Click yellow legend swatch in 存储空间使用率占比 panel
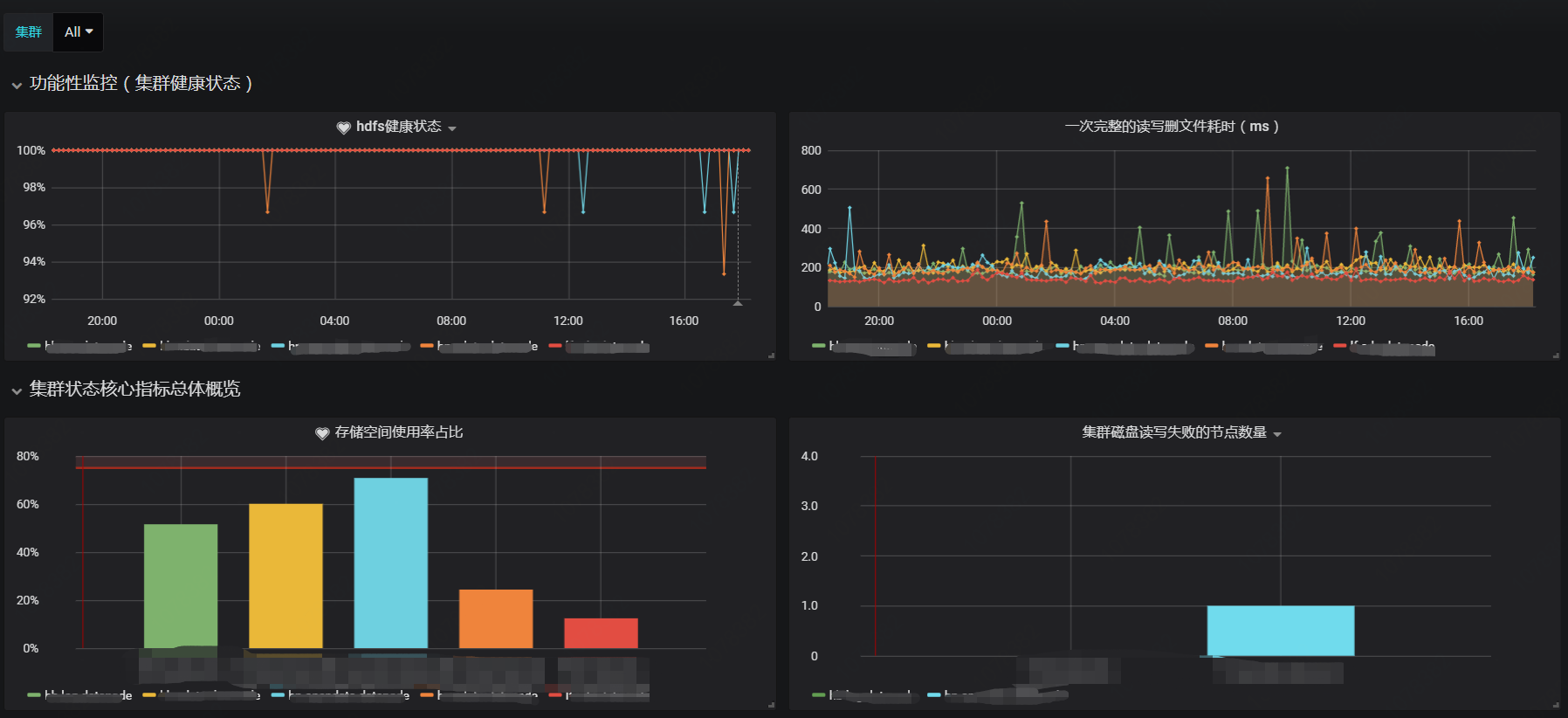 coord(149,695)
